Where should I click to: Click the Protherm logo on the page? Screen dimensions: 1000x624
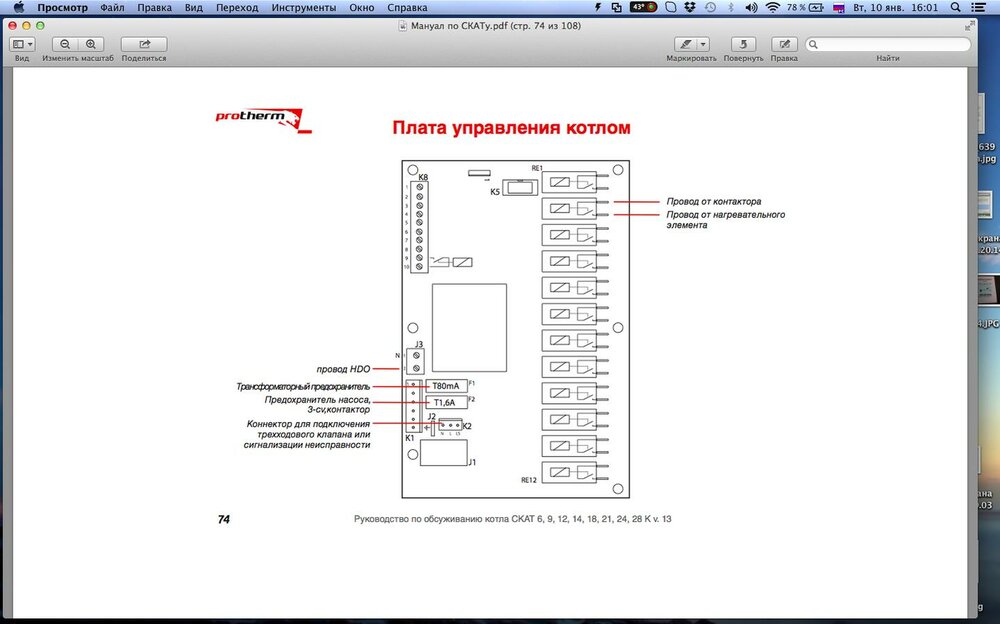[x=263, y=119]
